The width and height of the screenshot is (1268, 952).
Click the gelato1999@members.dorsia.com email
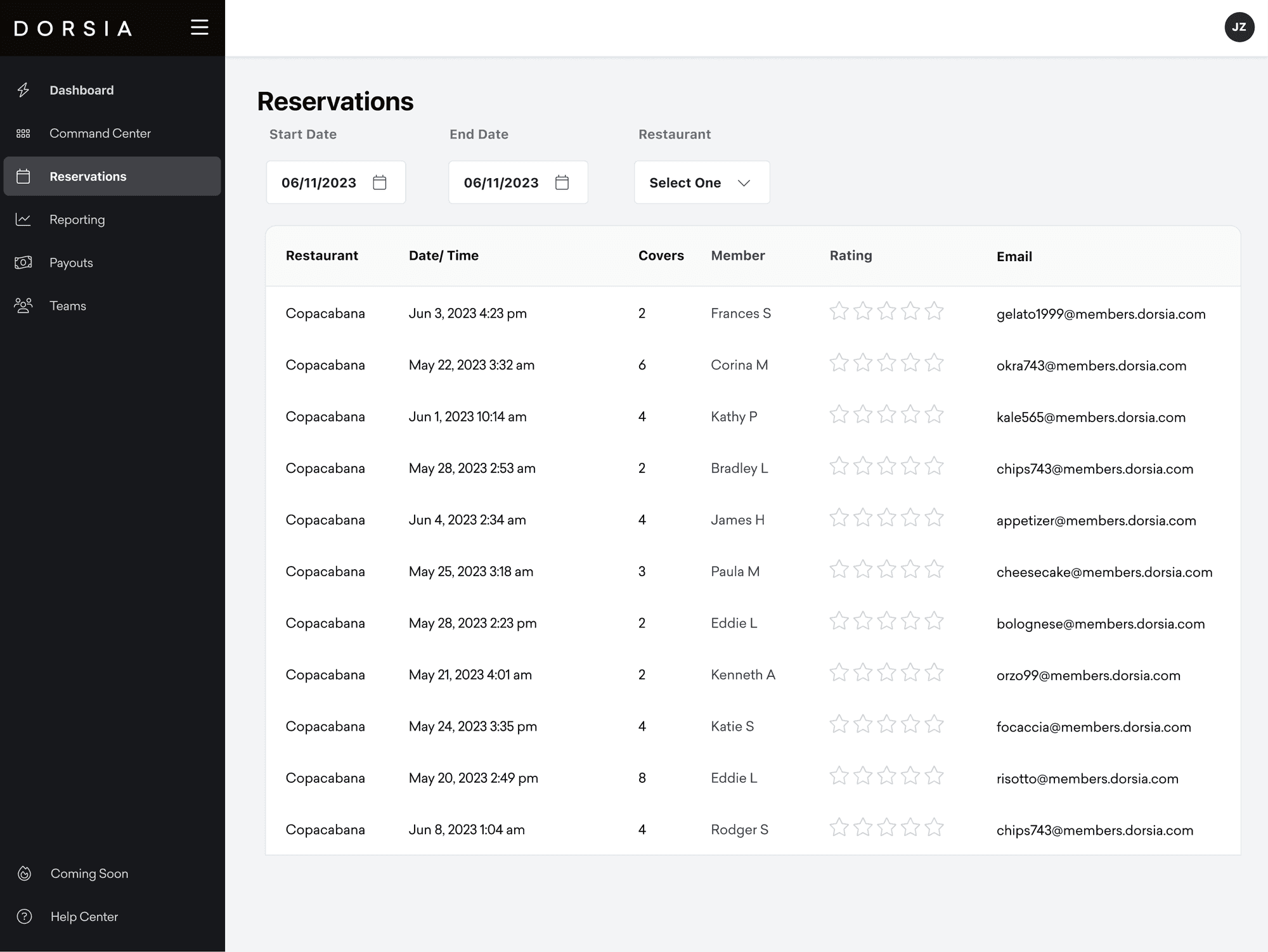[x=1101, y=314]
